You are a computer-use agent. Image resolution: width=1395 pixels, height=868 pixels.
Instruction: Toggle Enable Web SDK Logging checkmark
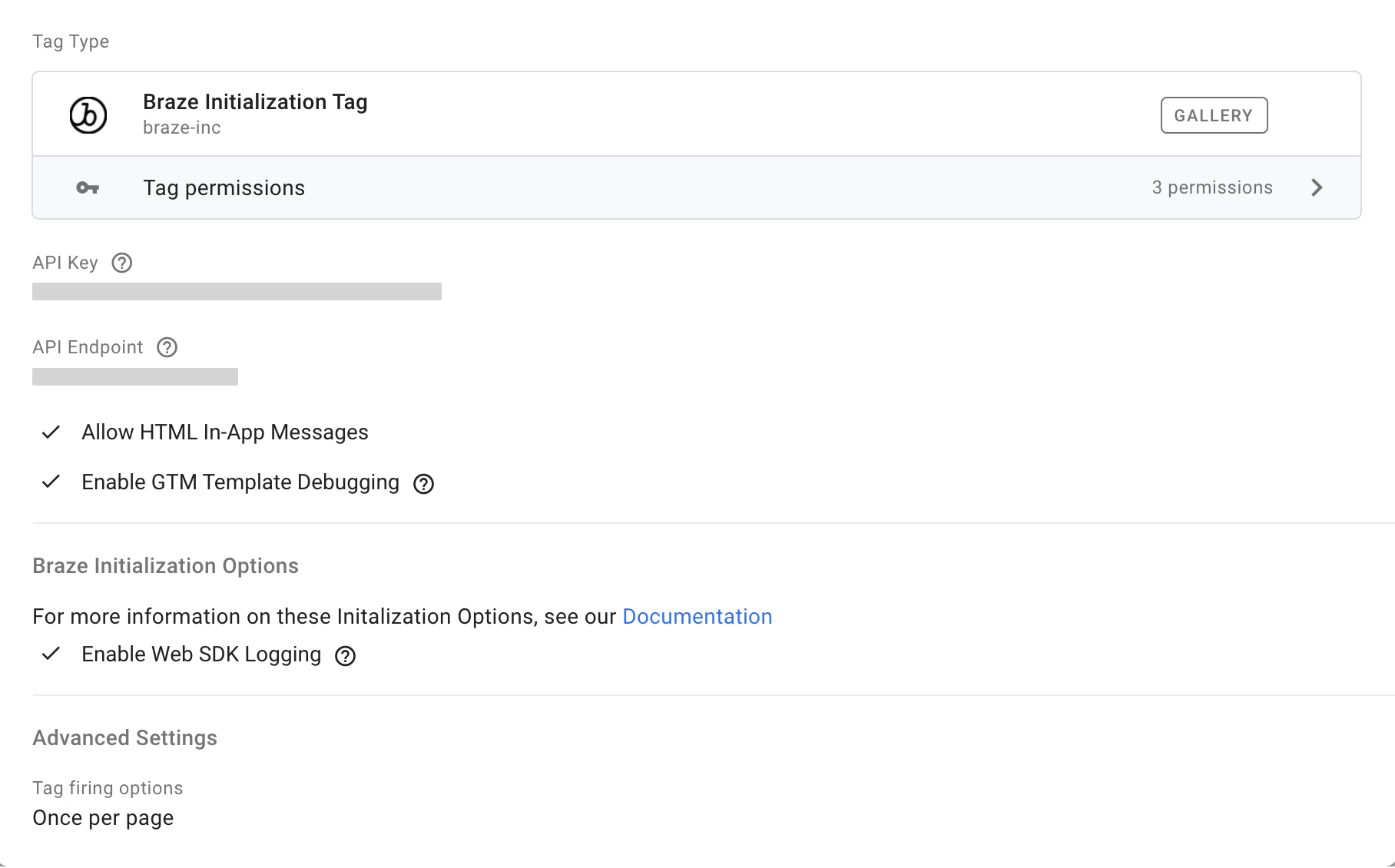point(51,654)
